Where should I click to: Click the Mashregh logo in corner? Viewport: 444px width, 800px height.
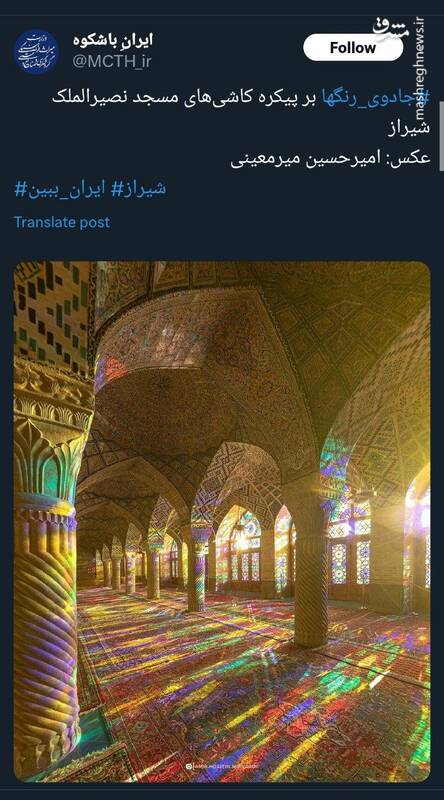393,28
